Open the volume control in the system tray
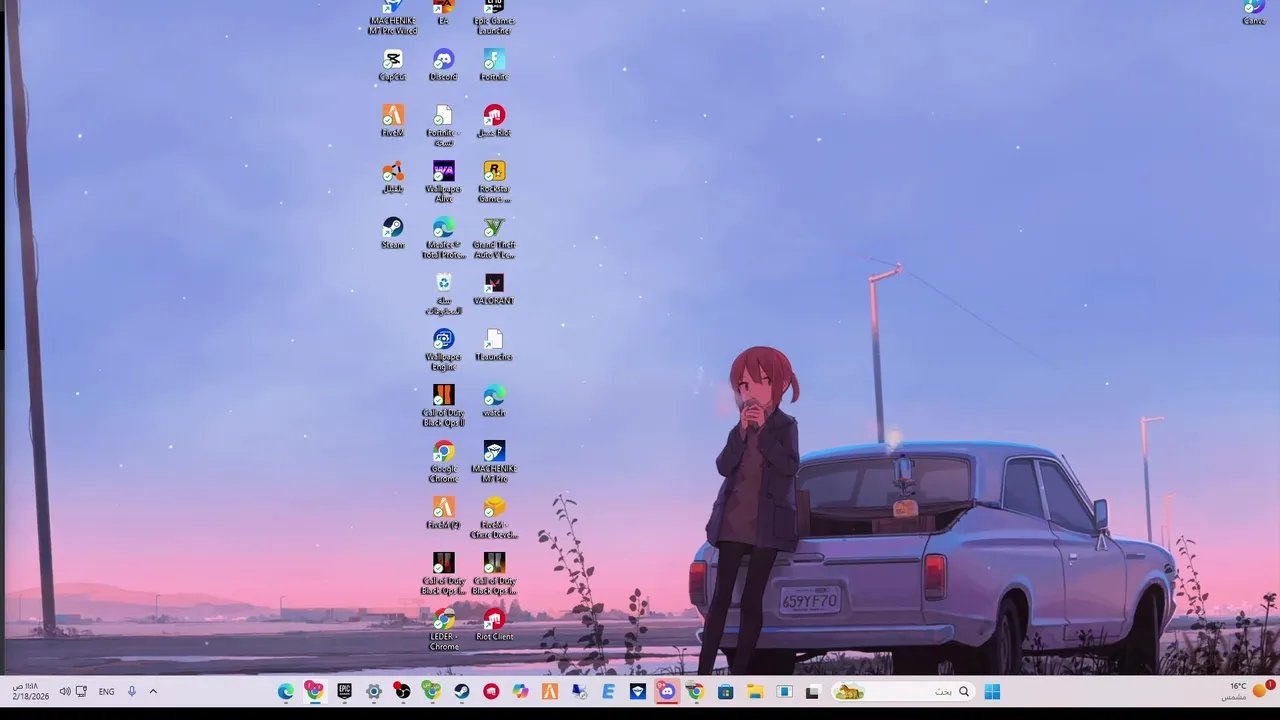1280x720 pixels. click(x=65, y=691)
